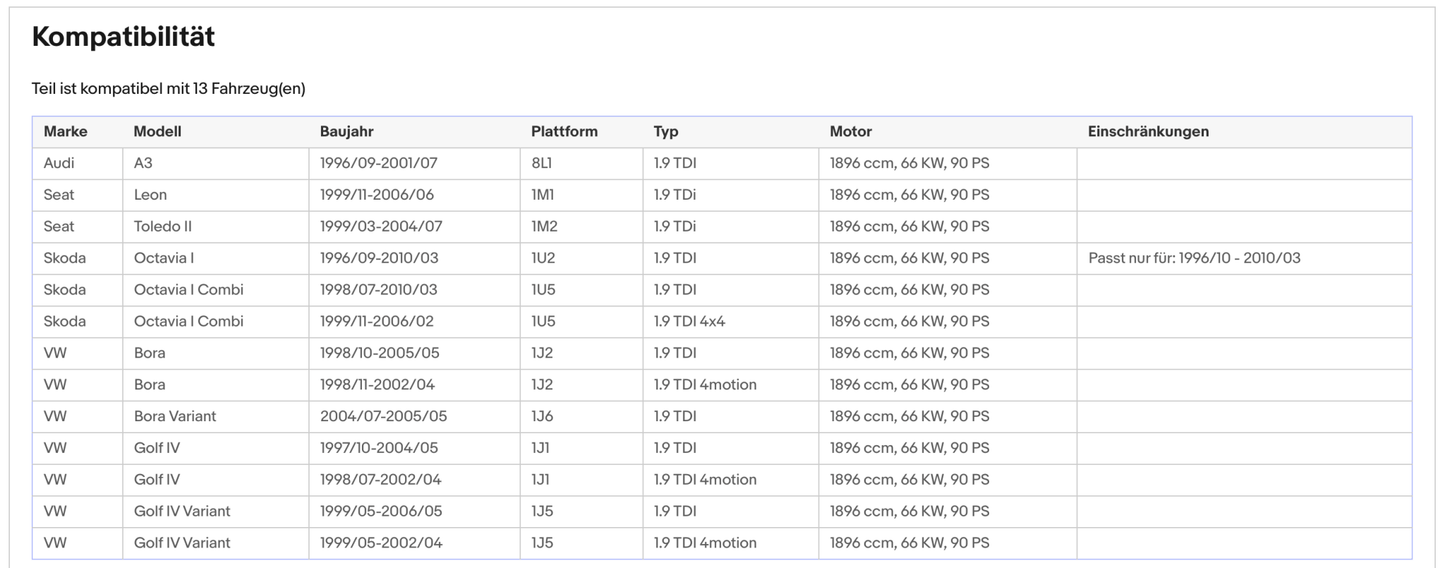Click the Marke column header
Screen dimensions: 1445x568
[65, 132]
